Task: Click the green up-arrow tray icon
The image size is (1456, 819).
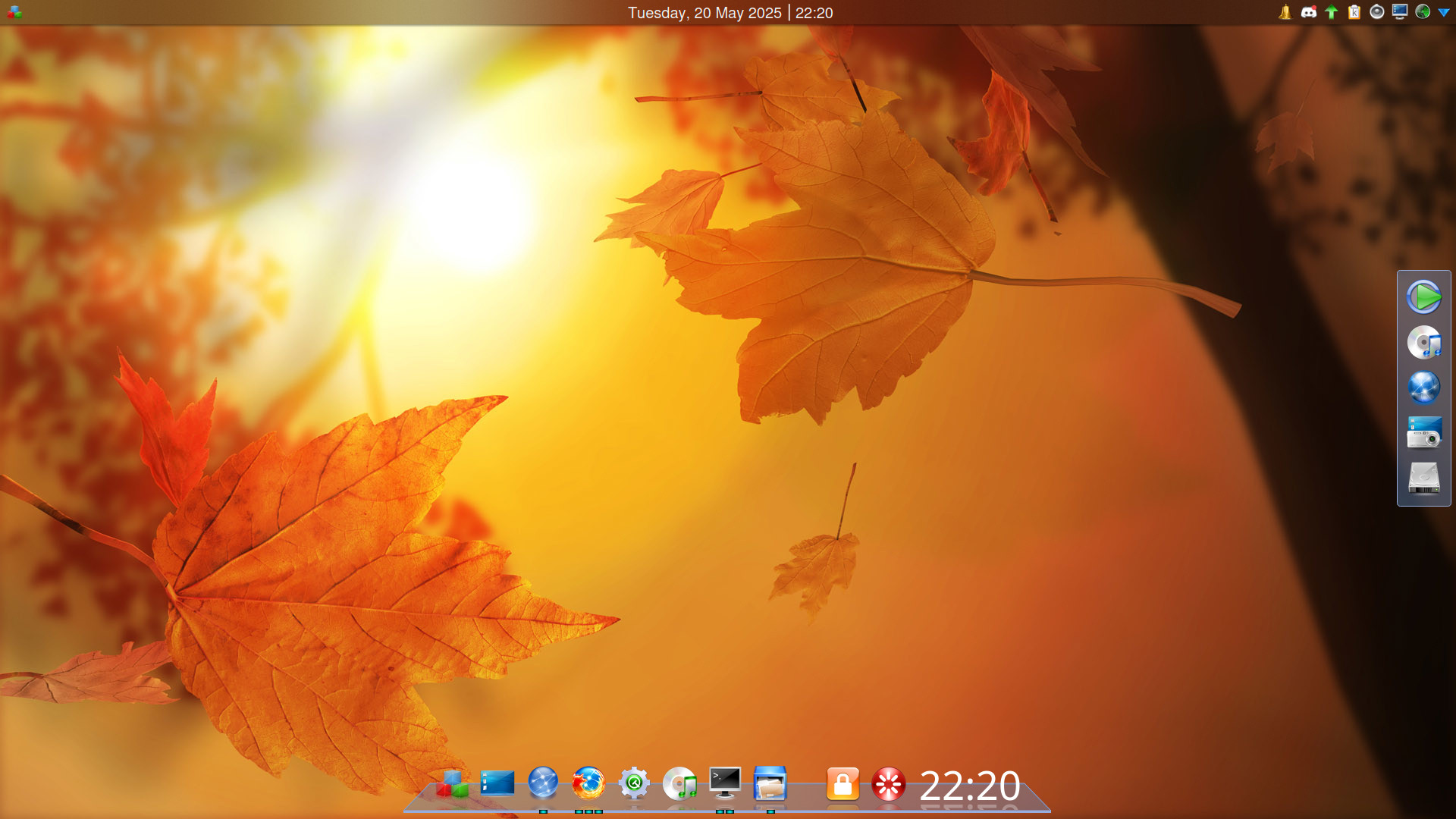Action: point(1332,12)
